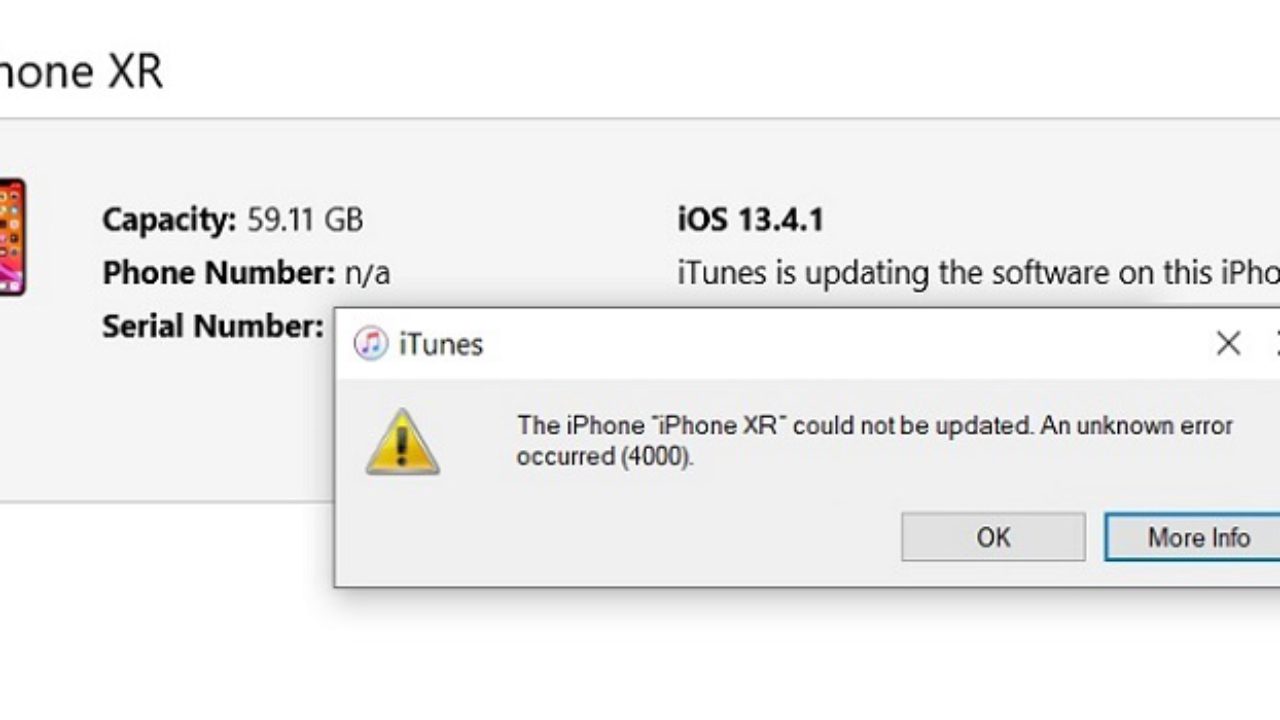Click the Capacity label

click(x=168, y=219)
